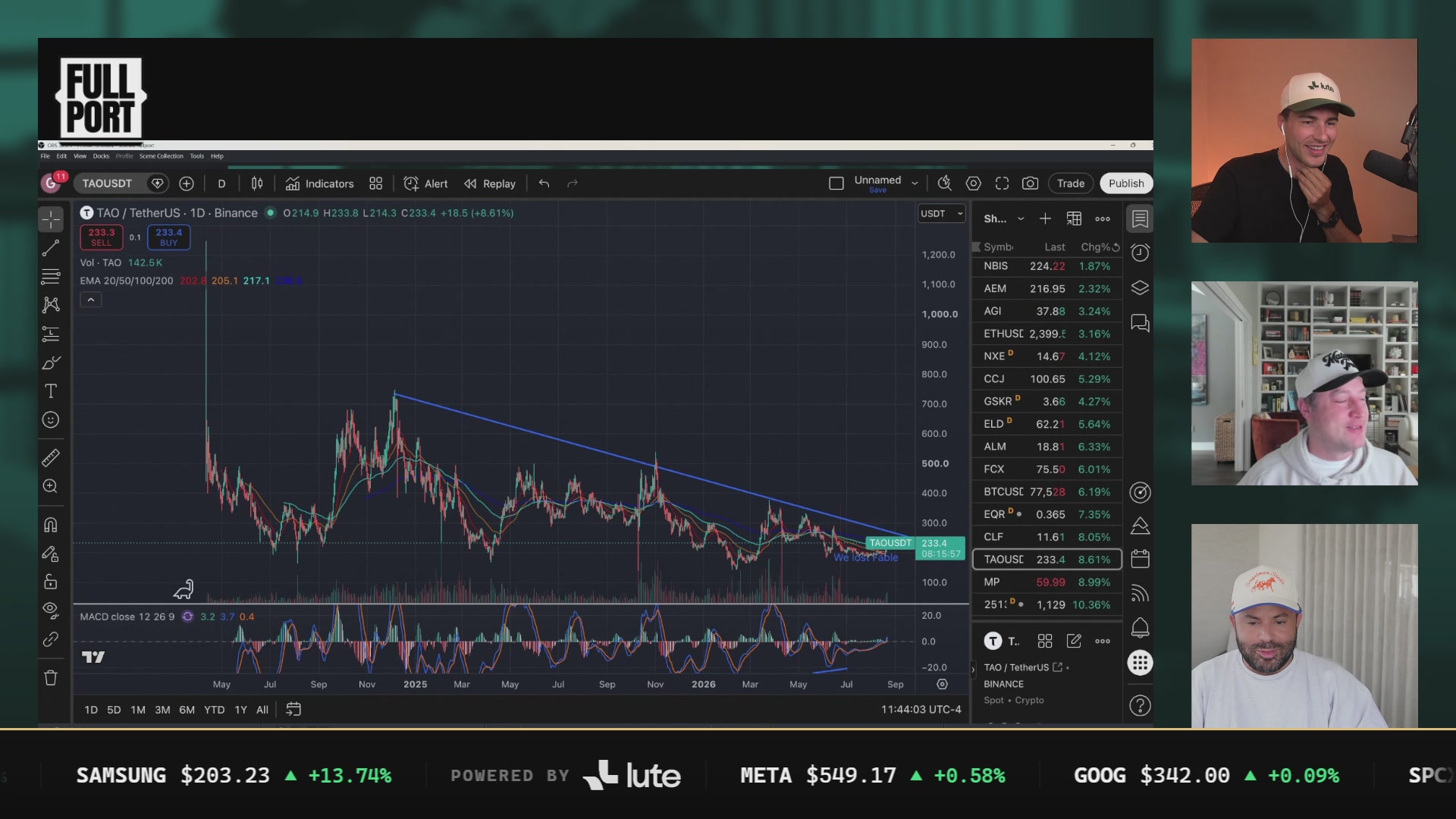The width and height of the screenshot is (1456, 819).
Task: Select the All time range tab
Action: pyautogui.click(x=262, y=710)
